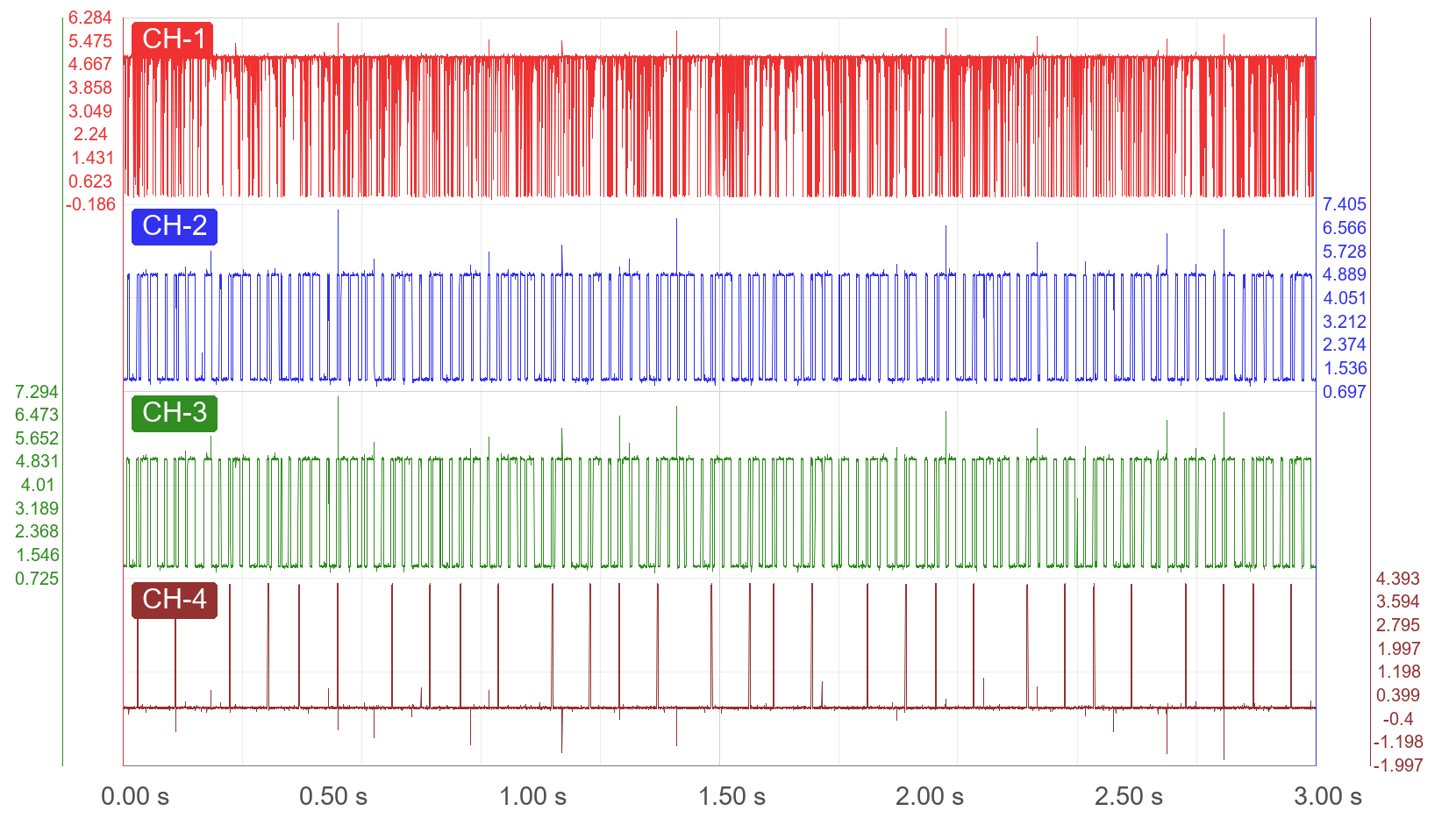The height and width of the screenshot is (818, 1456).
Task: Select the green CH-3 channel label
Action: 174,413
